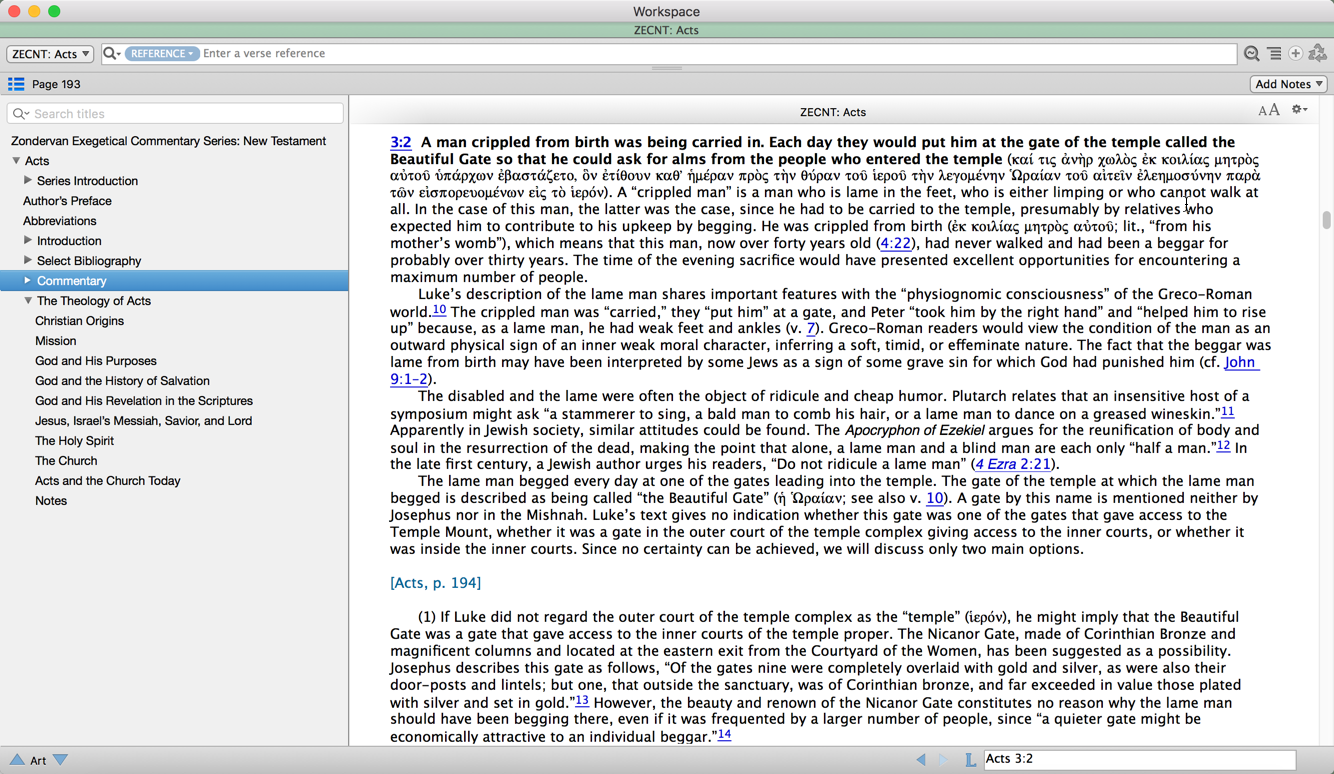The height and width of the screenshot is (774, 1334).
Task: Click the ZECNT: Acts pane title
Action: click(x=833, y=112)
